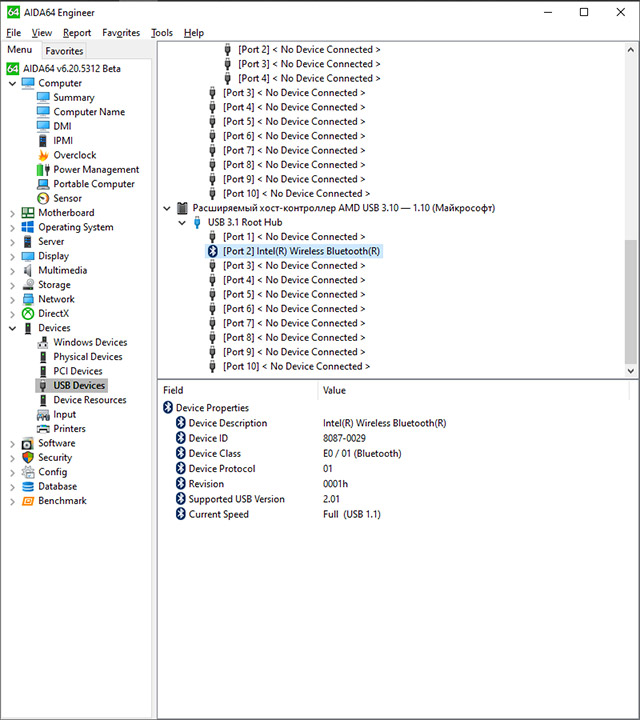The image size is (640, 720).
Task: Click the Computer Name monitor icon
Action: (43, 112)
